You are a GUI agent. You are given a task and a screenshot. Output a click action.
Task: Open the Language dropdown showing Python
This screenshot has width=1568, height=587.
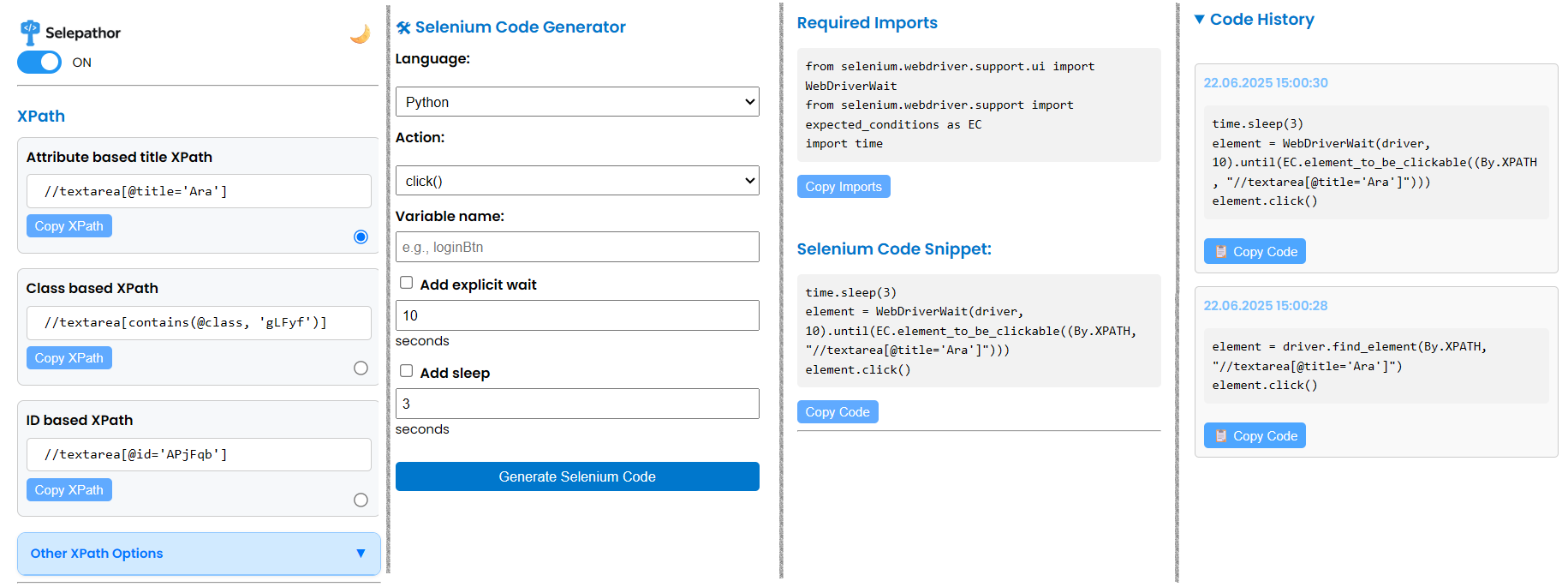tap(577, 102)
